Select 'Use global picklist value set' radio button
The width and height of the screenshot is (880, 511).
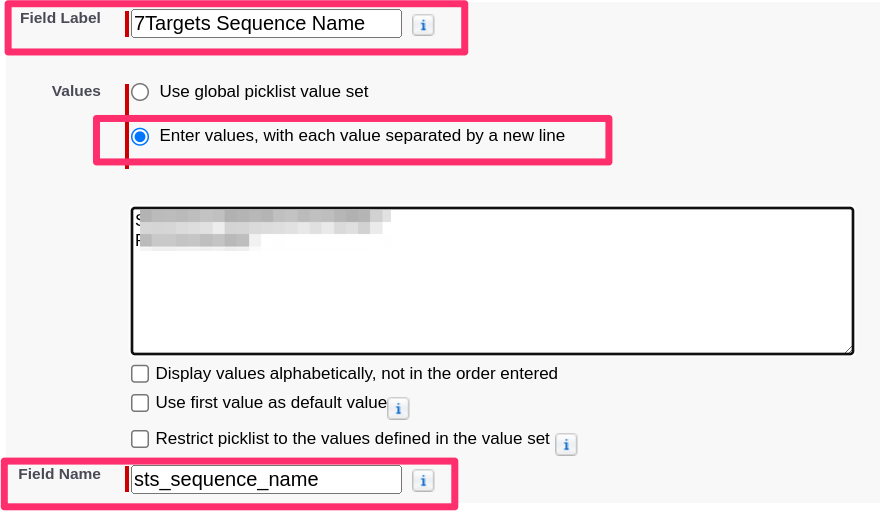tap(140, 92)
